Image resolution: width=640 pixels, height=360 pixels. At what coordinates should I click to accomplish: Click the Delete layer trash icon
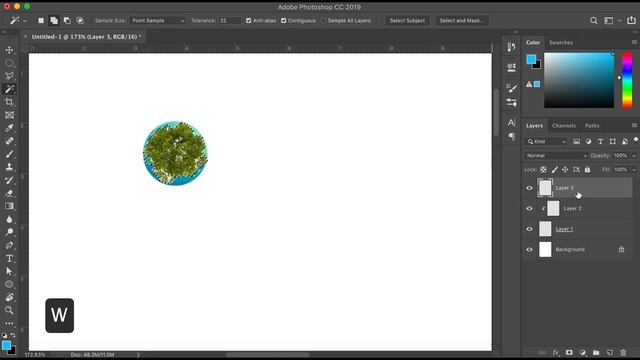(x=623, y=353)
